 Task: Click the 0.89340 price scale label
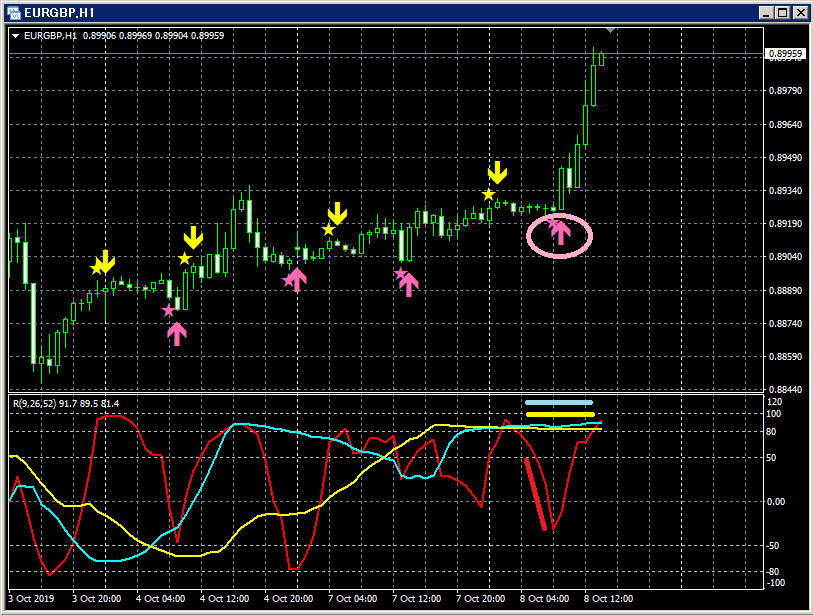[x=785, y=191]
